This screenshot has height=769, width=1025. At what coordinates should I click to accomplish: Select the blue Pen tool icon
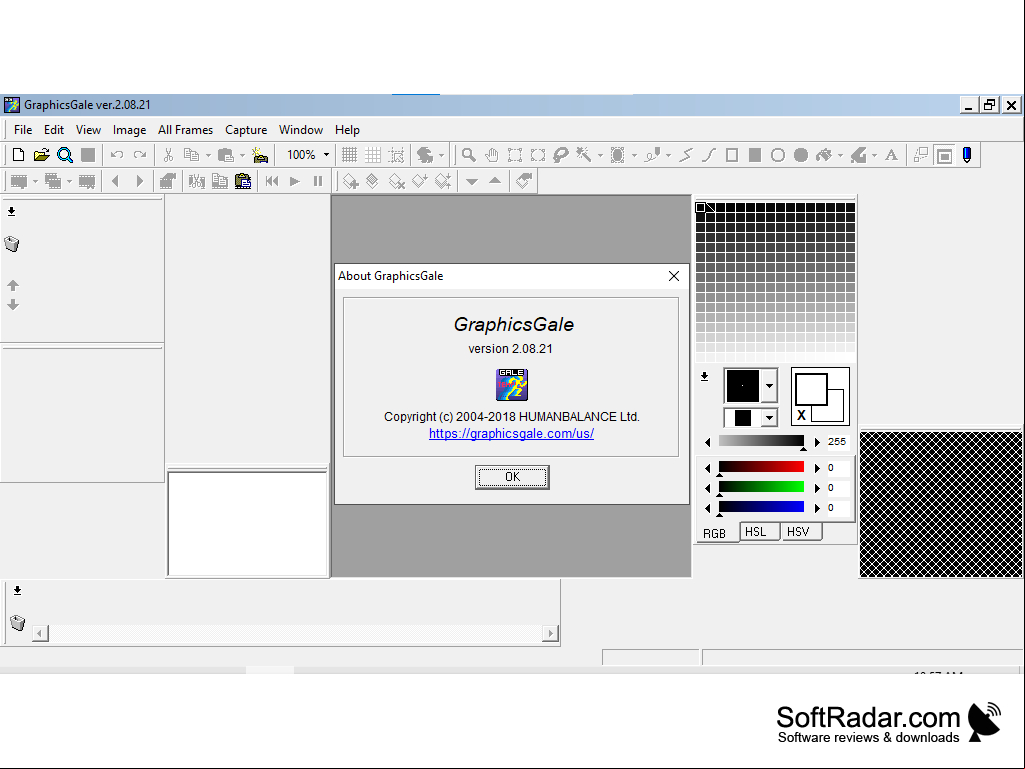[967, 155]
